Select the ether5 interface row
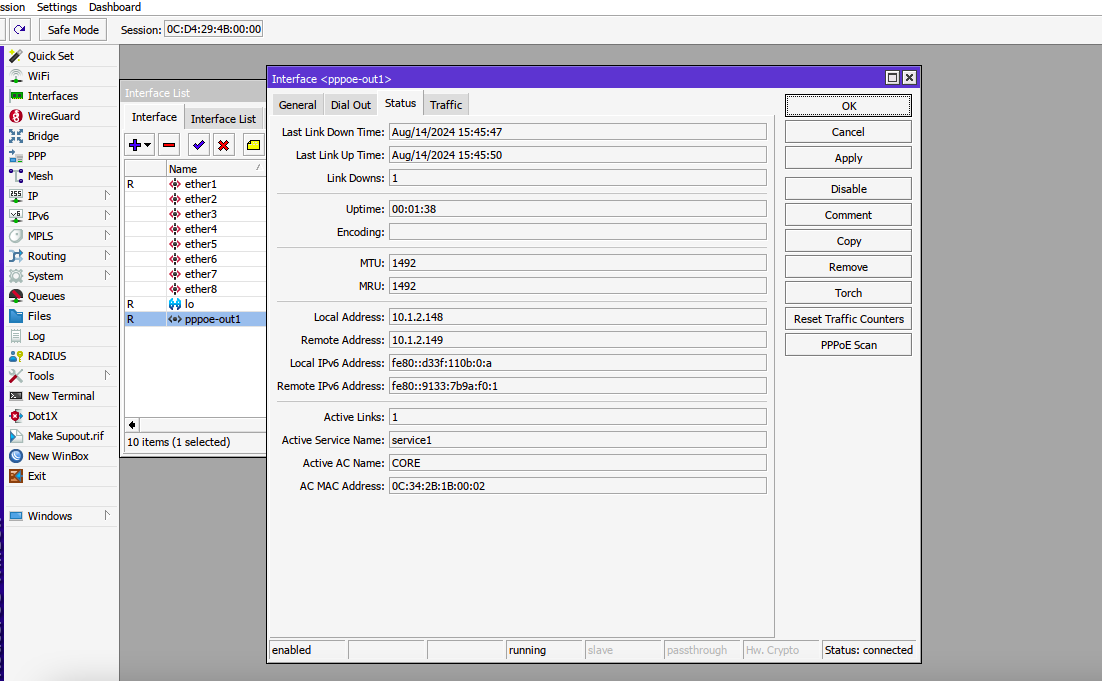Viewport: 1102px width, 681px height. coord(195,244)
